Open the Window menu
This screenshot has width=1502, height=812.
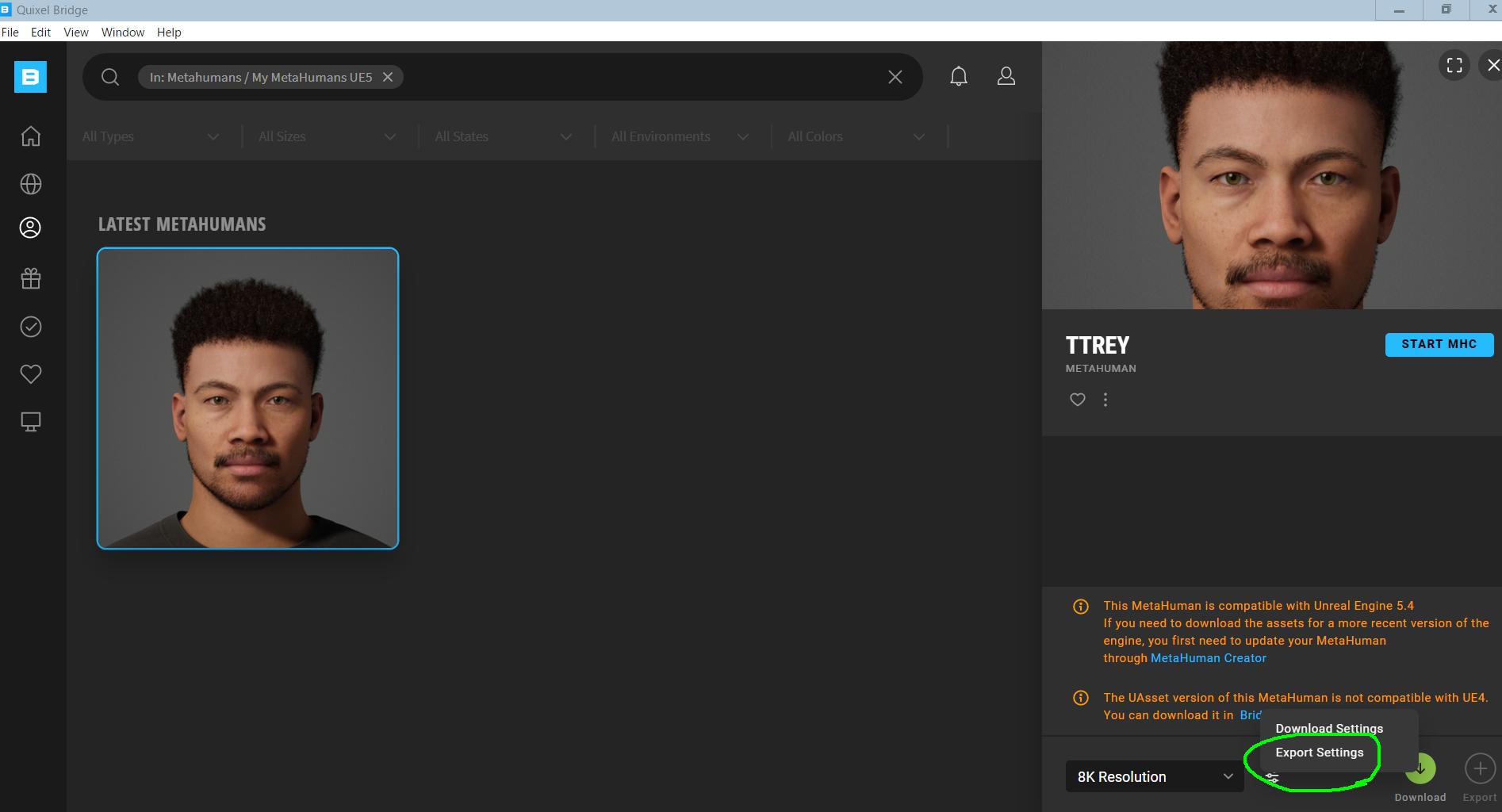pos(123,33)
